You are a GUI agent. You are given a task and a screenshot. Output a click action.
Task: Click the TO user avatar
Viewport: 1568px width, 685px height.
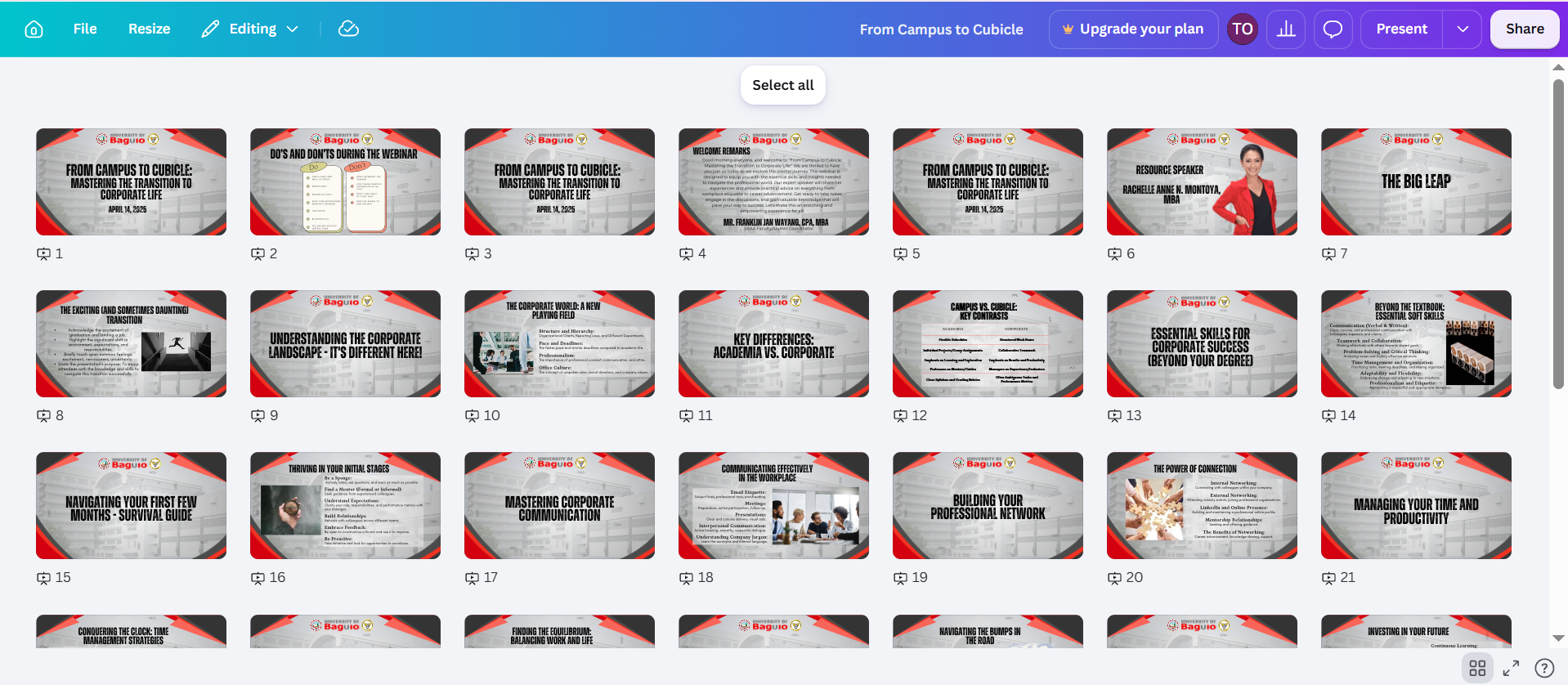tap(1242, 29)
